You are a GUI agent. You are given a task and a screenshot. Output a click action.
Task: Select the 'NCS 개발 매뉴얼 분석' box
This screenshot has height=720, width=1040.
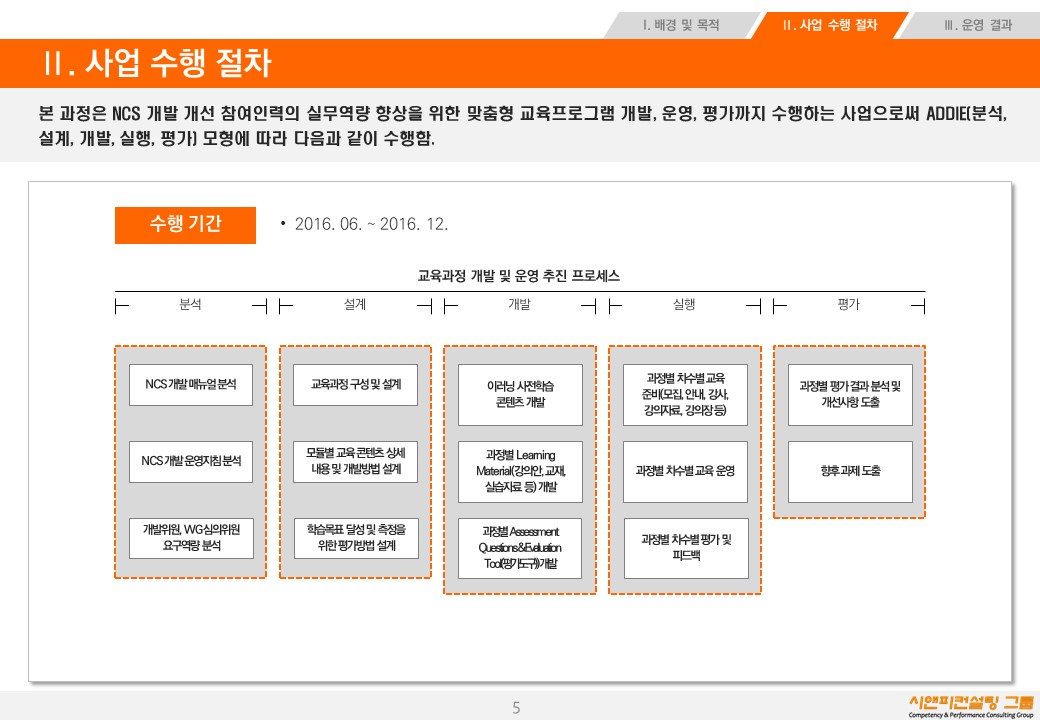point(191,385)
